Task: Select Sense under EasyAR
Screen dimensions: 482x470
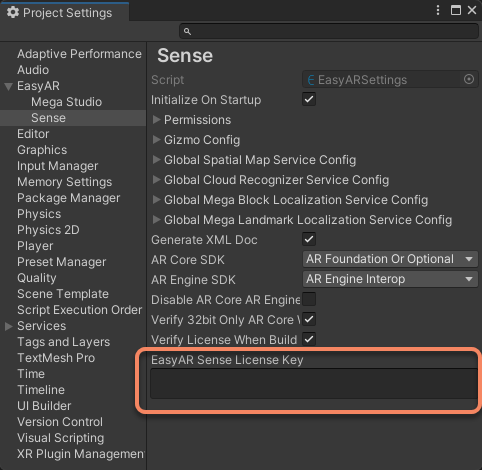Action: 48,118
